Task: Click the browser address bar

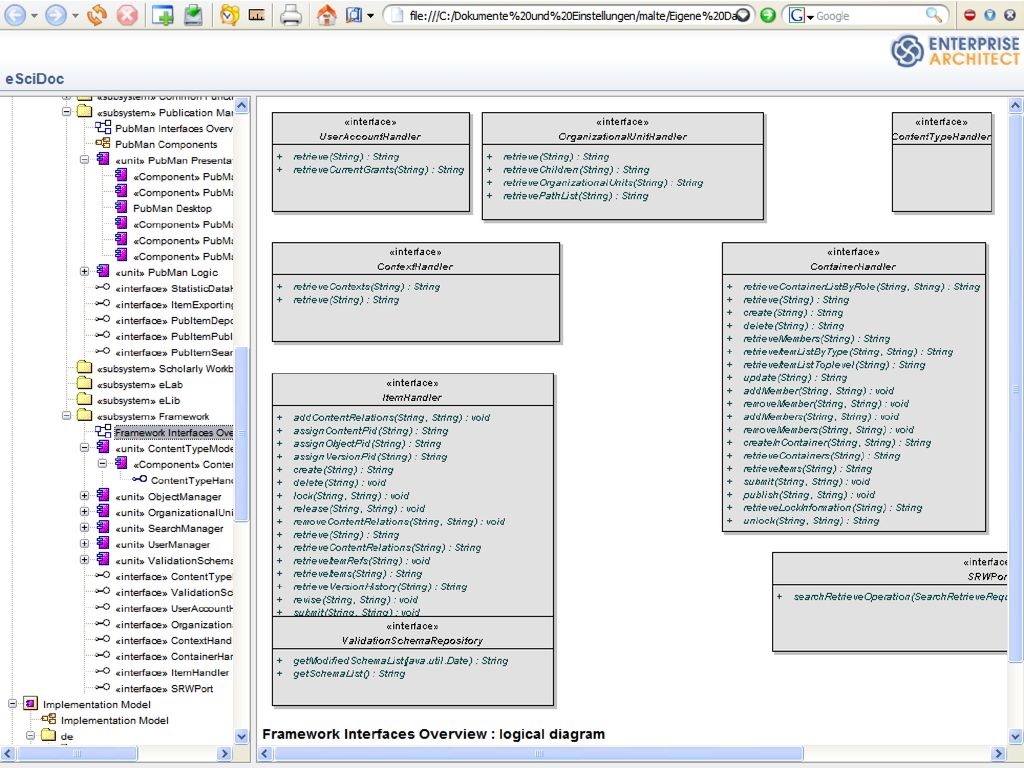Action: [571, 16]
